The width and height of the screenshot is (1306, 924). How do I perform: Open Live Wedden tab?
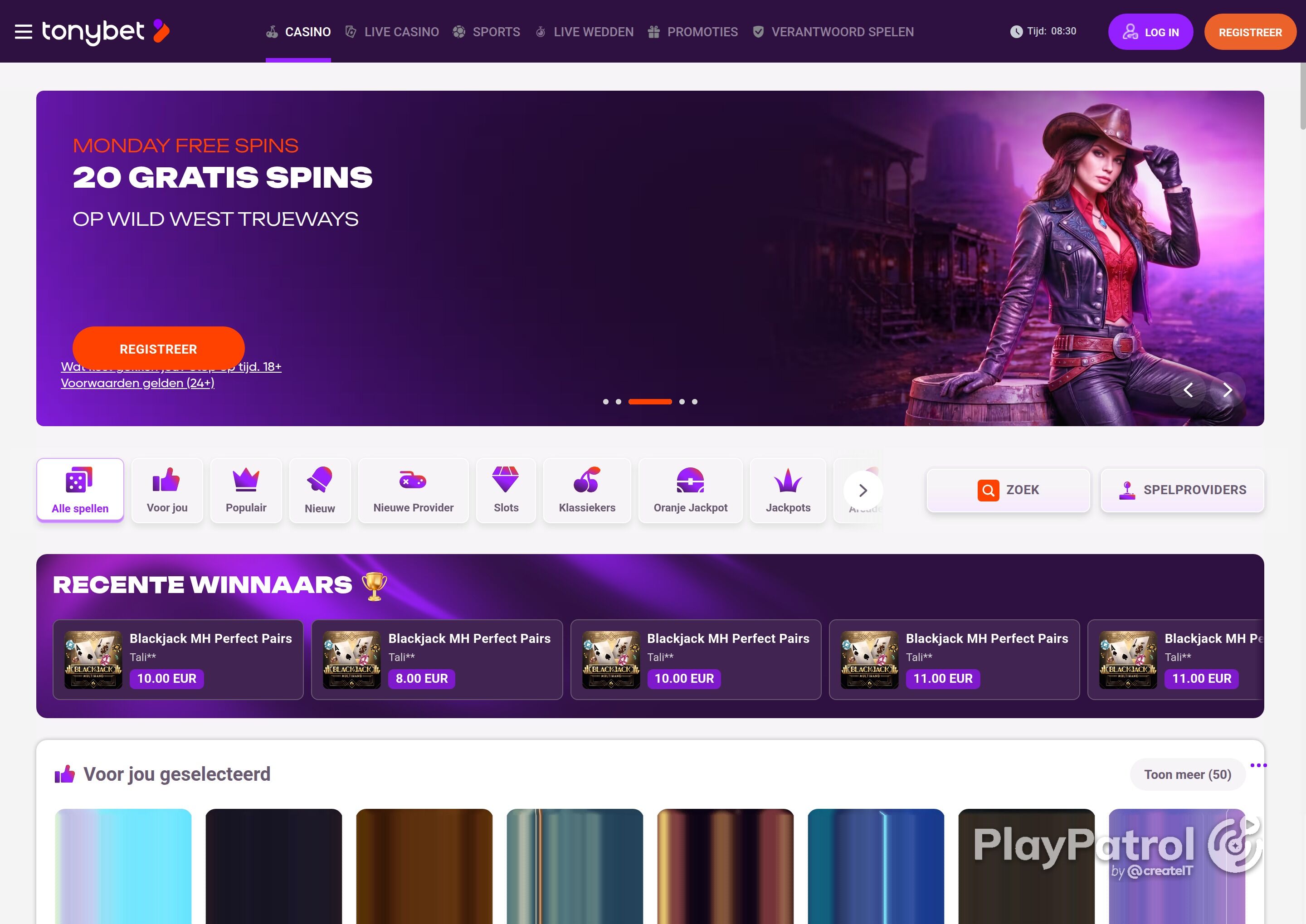click(x=584, y=32)
